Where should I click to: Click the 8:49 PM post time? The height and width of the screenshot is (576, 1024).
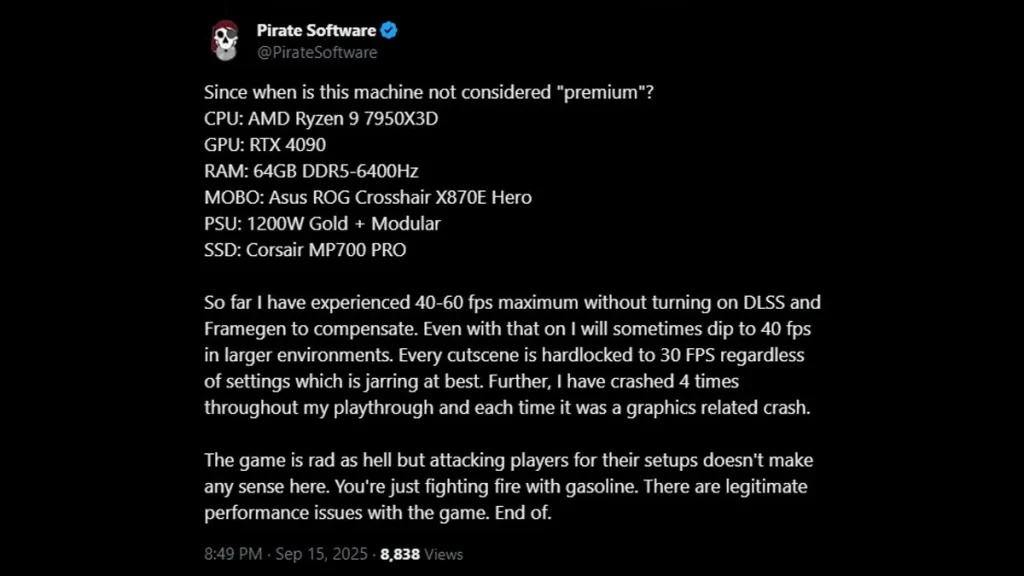[233, 553]
